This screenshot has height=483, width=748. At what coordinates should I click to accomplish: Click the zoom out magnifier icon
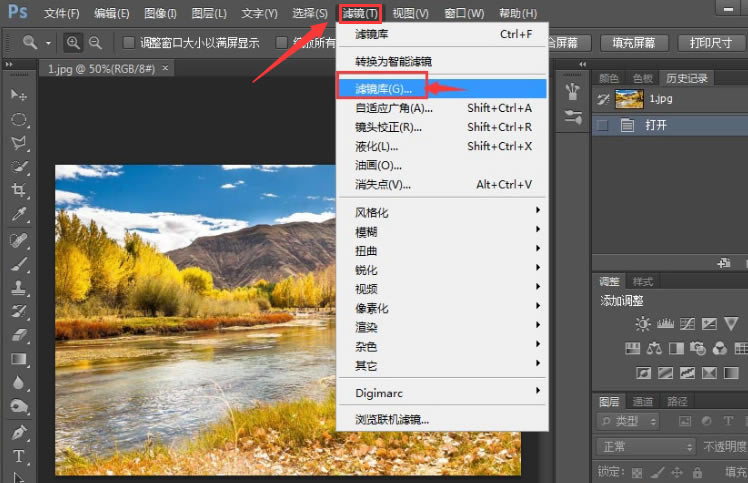95,42
